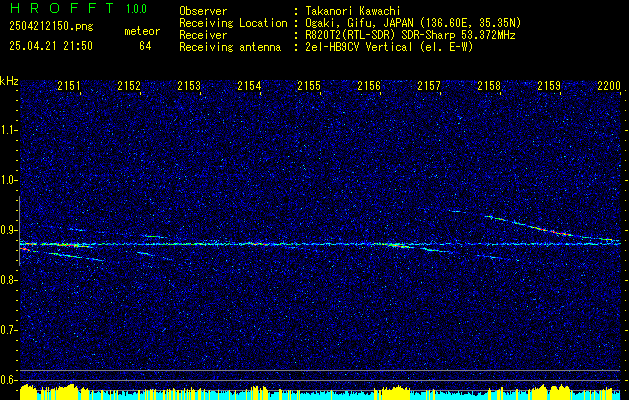Click time axis marker 2153

pyautogui.click(x=189, y=86)
